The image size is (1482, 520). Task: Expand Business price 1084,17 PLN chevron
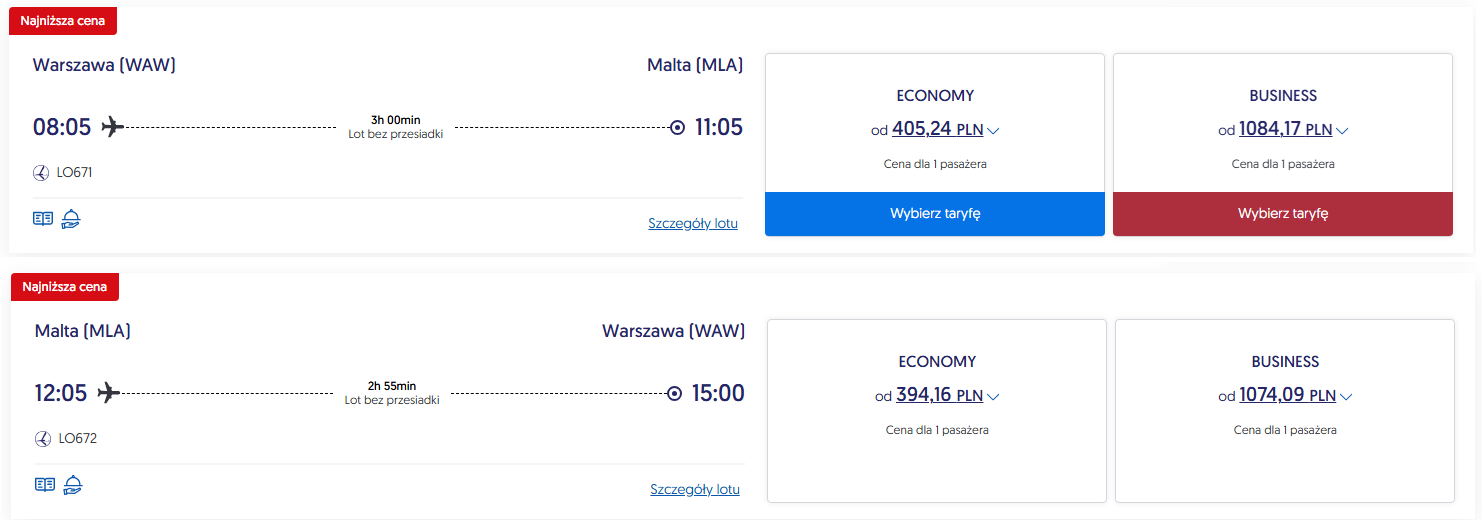tap(1342, 131)
